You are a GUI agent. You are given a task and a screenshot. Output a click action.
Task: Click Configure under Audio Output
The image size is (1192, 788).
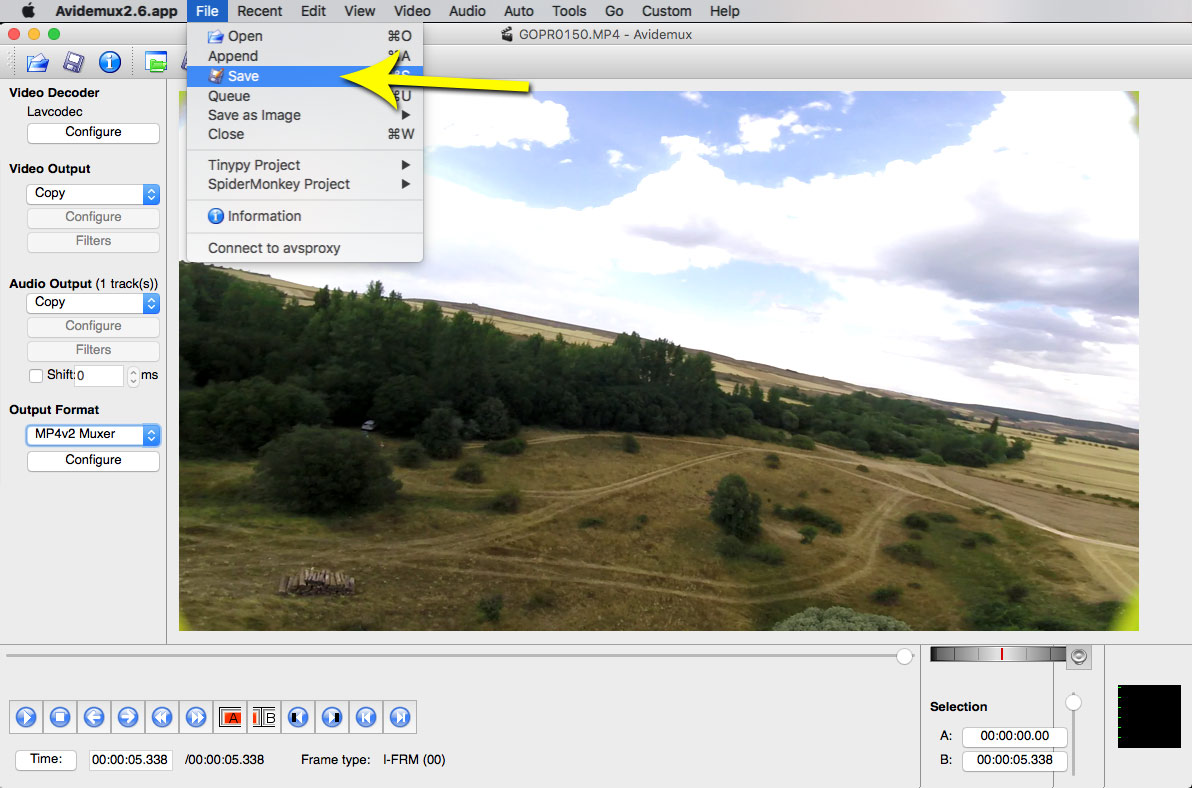(x=94, y=326)
